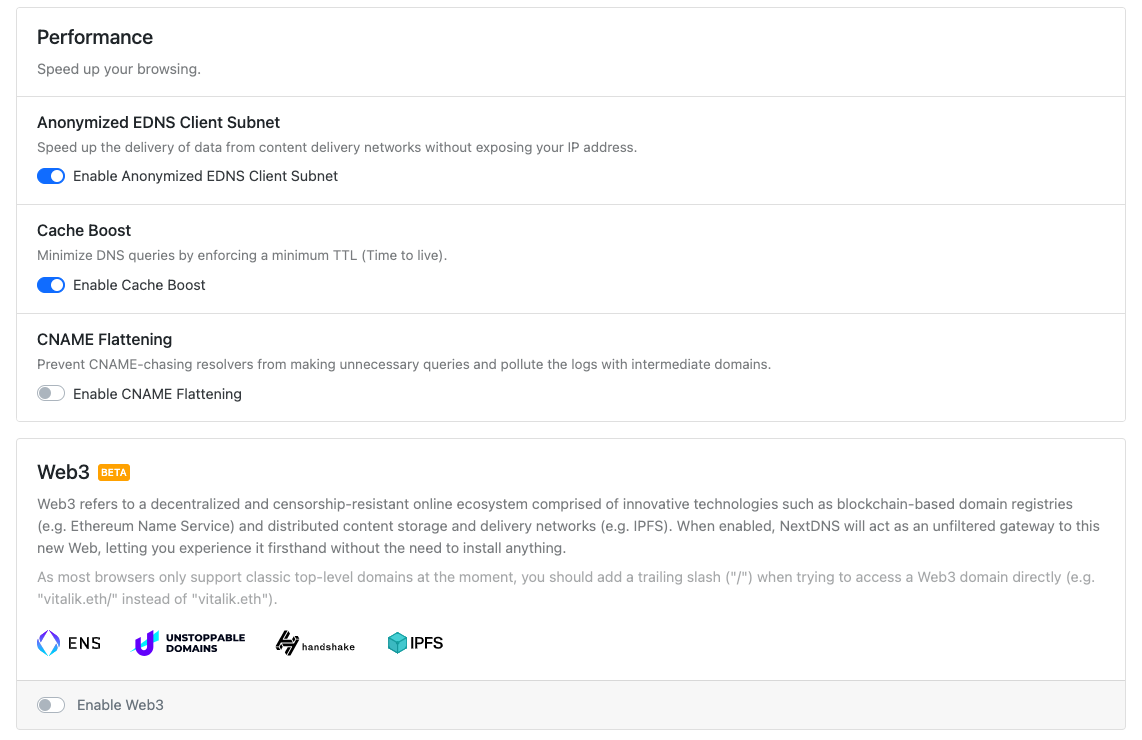Click the Unstoppable Domains logo
Viewport: 1142px width, 740px height.
(188, 643)
